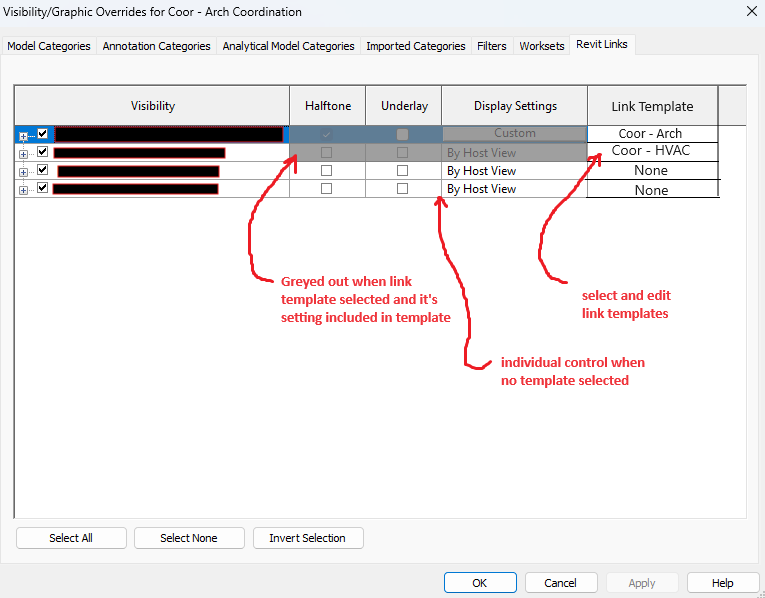Switch to the Worksets tab

coord(542,46)
